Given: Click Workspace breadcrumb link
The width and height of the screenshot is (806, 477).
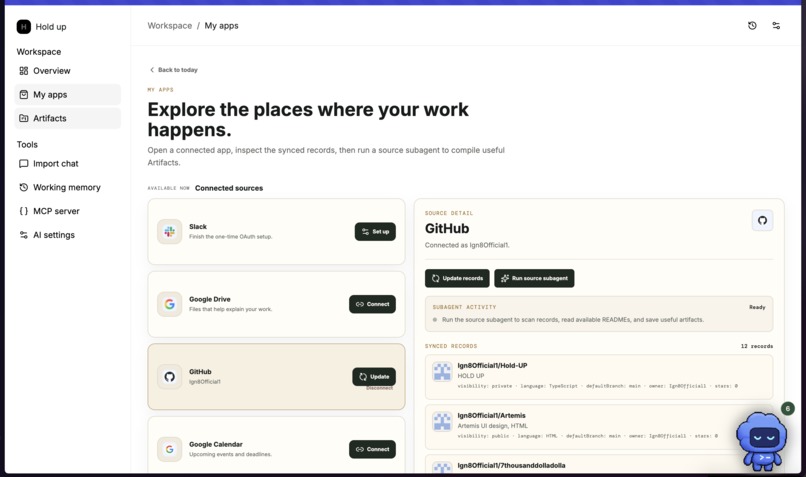Looking at the screenshot, I should click(x=170, y=26).
